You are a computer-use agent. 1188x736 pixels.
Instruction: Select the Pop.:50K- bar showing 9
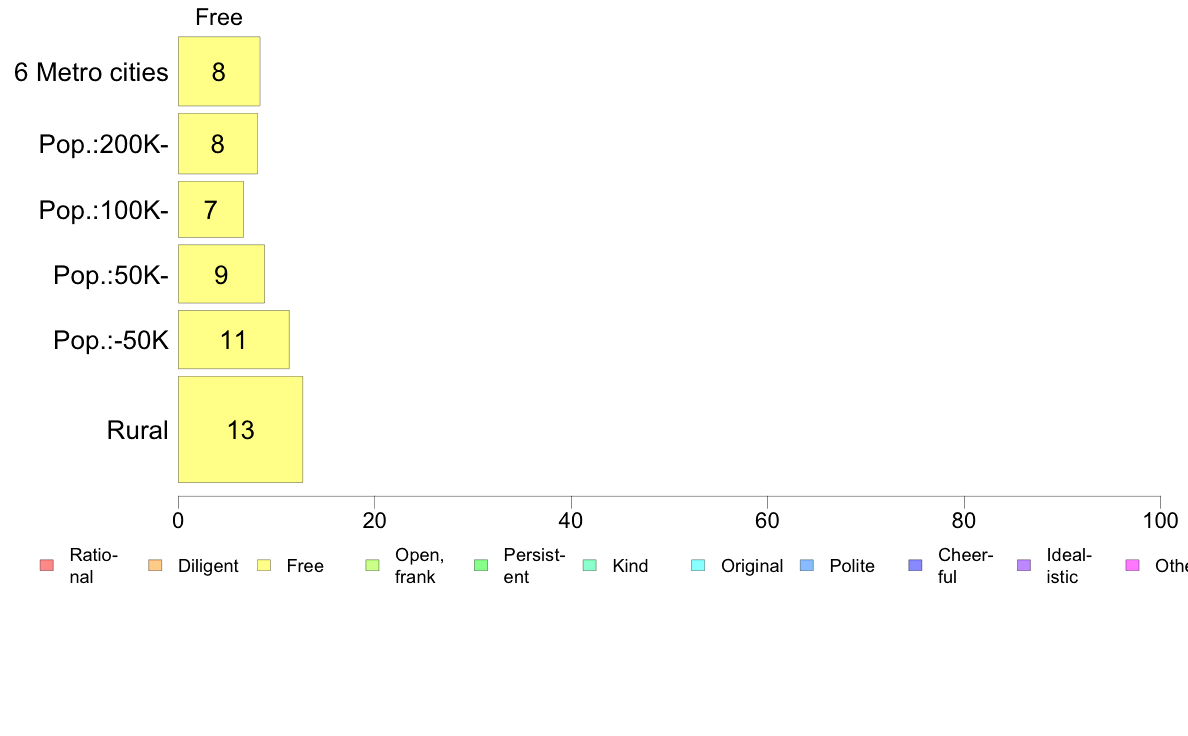point(221,274)
